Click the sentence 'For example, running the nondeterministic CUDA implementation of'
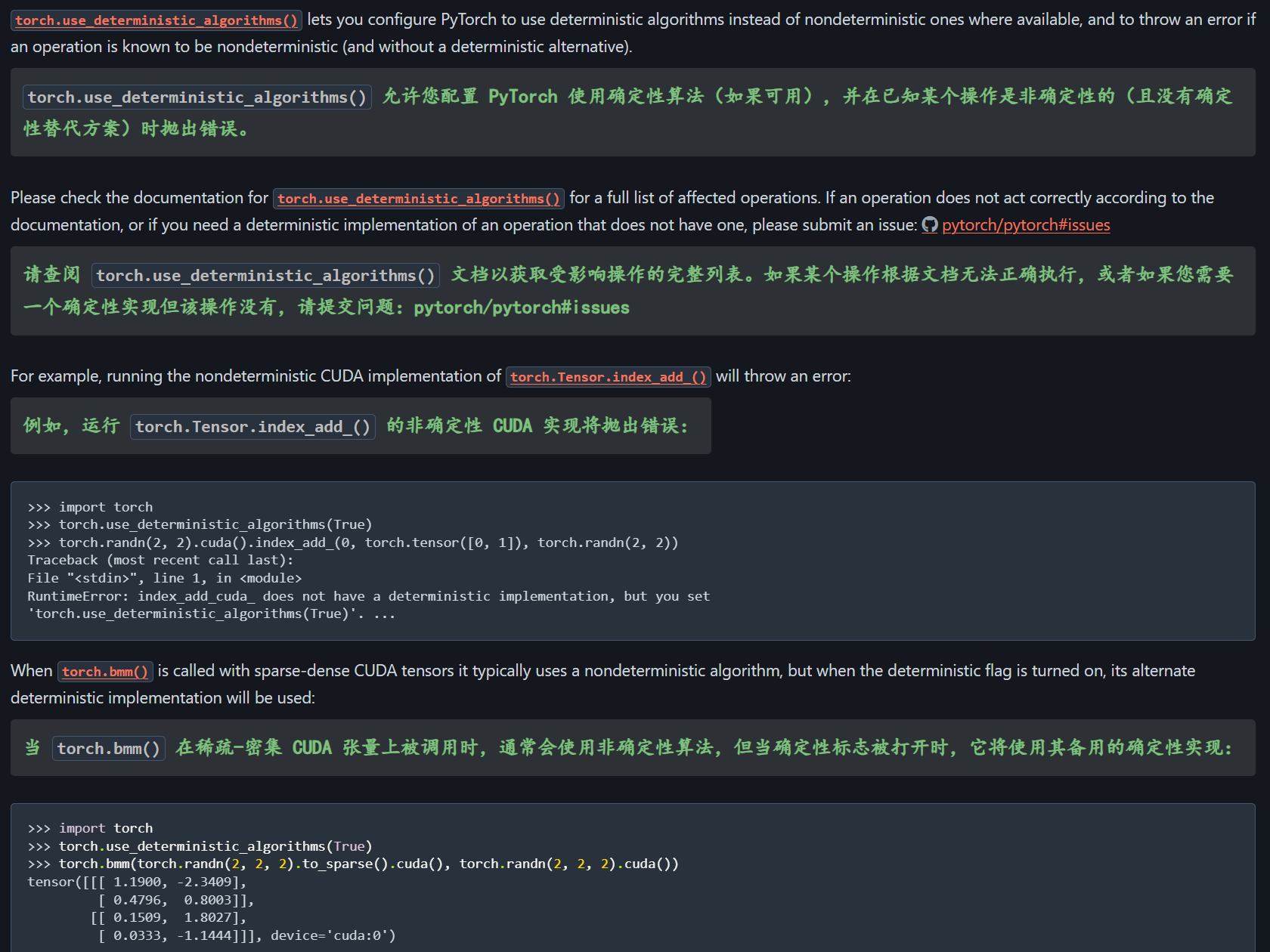Image resolution: width=1270 pixels, height=952 pixels. (x=256, y=376)
